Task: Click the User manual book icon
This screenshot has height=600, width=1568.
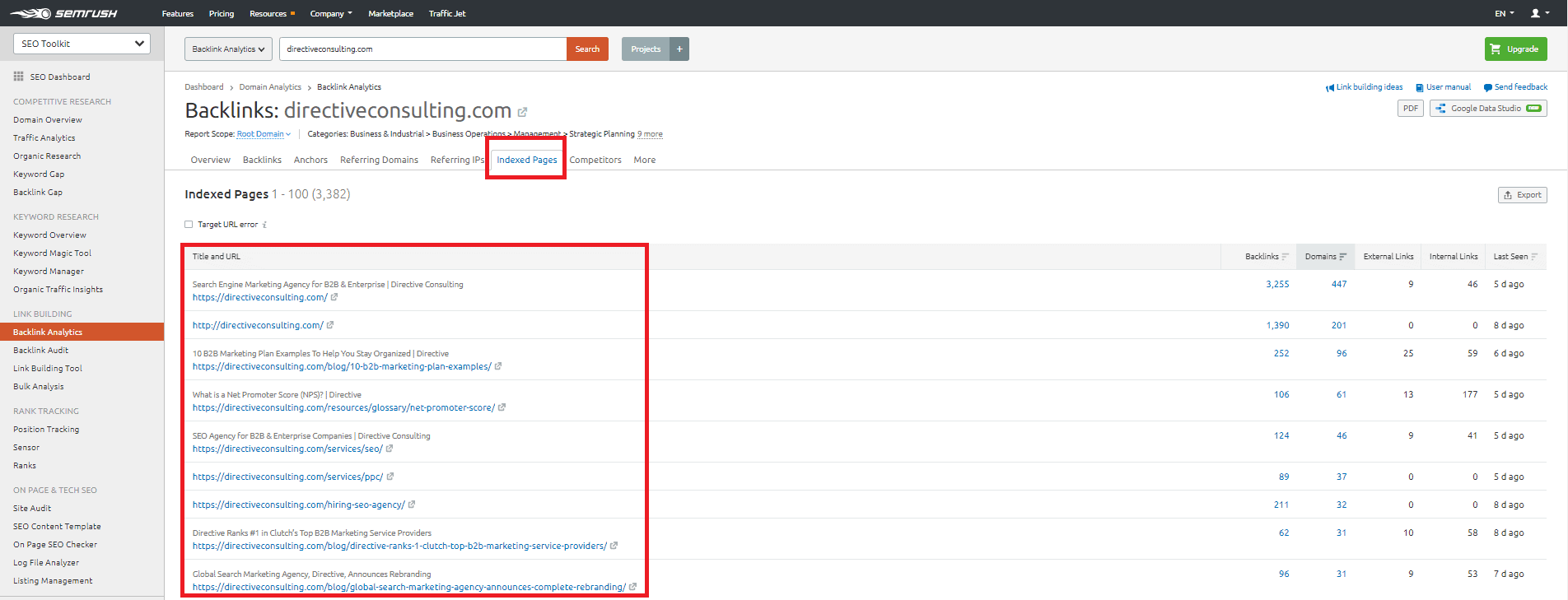Action: click(x=1420, y=87)
